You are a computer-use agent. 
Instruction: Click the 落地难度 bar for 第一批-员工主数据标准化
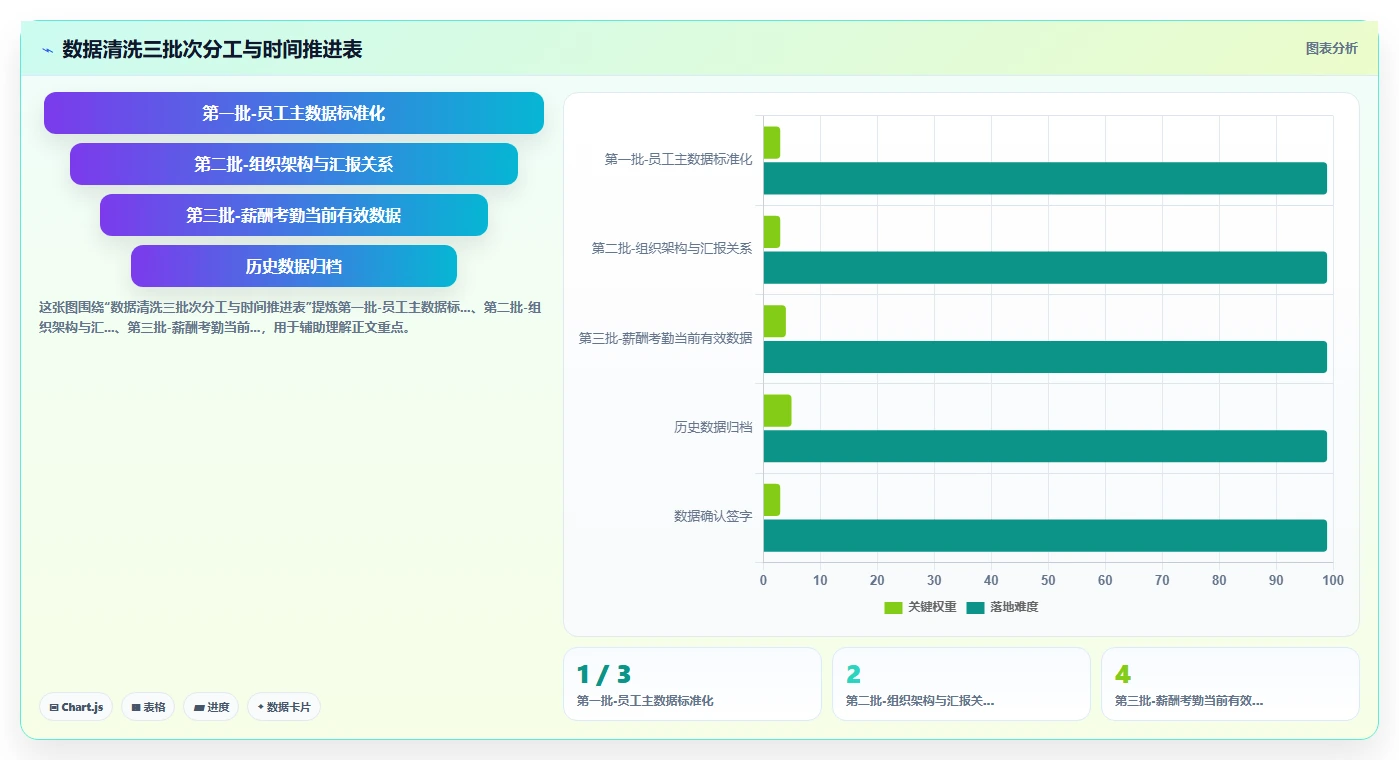click(x=1045, y=178)
